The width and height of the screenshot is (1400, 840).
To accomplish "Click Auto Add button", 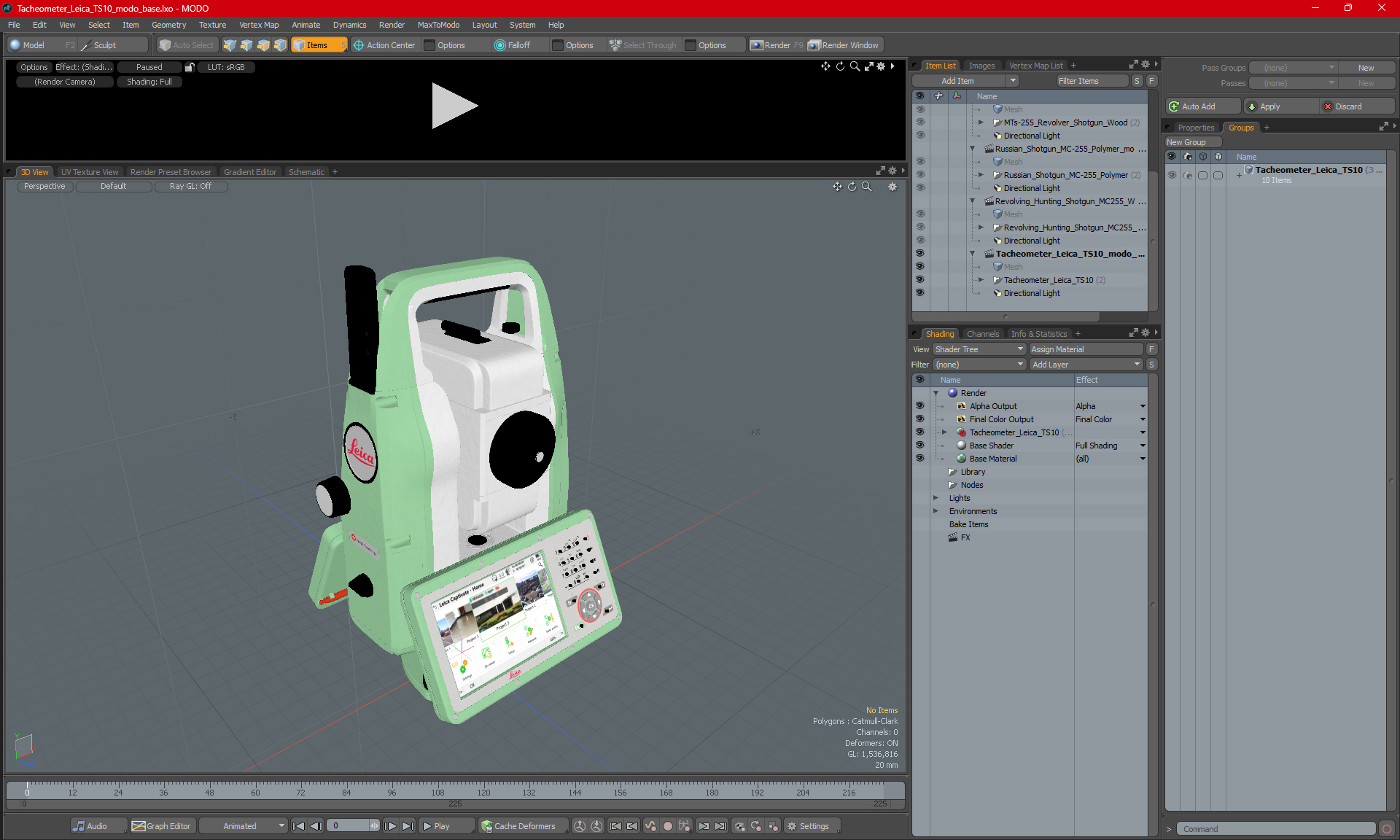I will point(1202,106).
